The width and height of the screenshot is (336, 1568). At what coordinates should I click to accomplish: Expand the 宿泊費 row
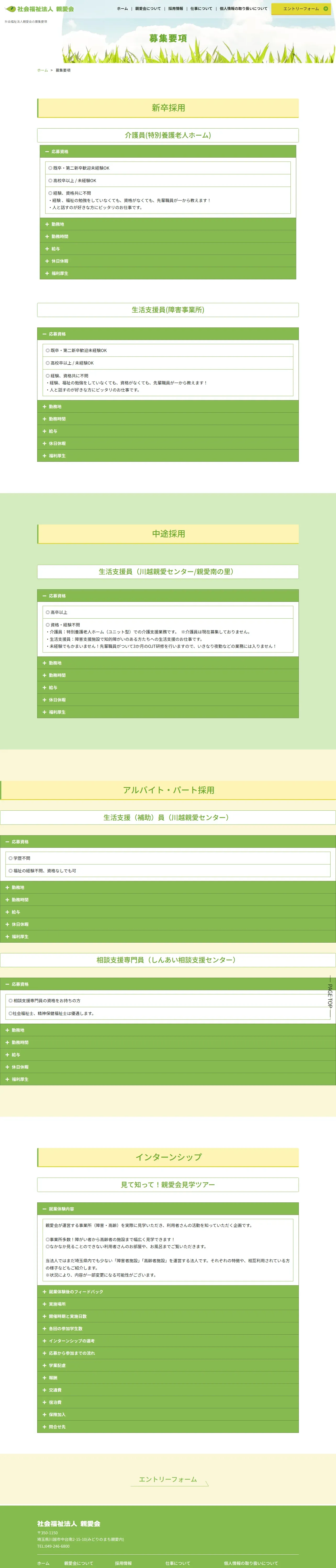pyautogui.click(x=168, y=1402)
